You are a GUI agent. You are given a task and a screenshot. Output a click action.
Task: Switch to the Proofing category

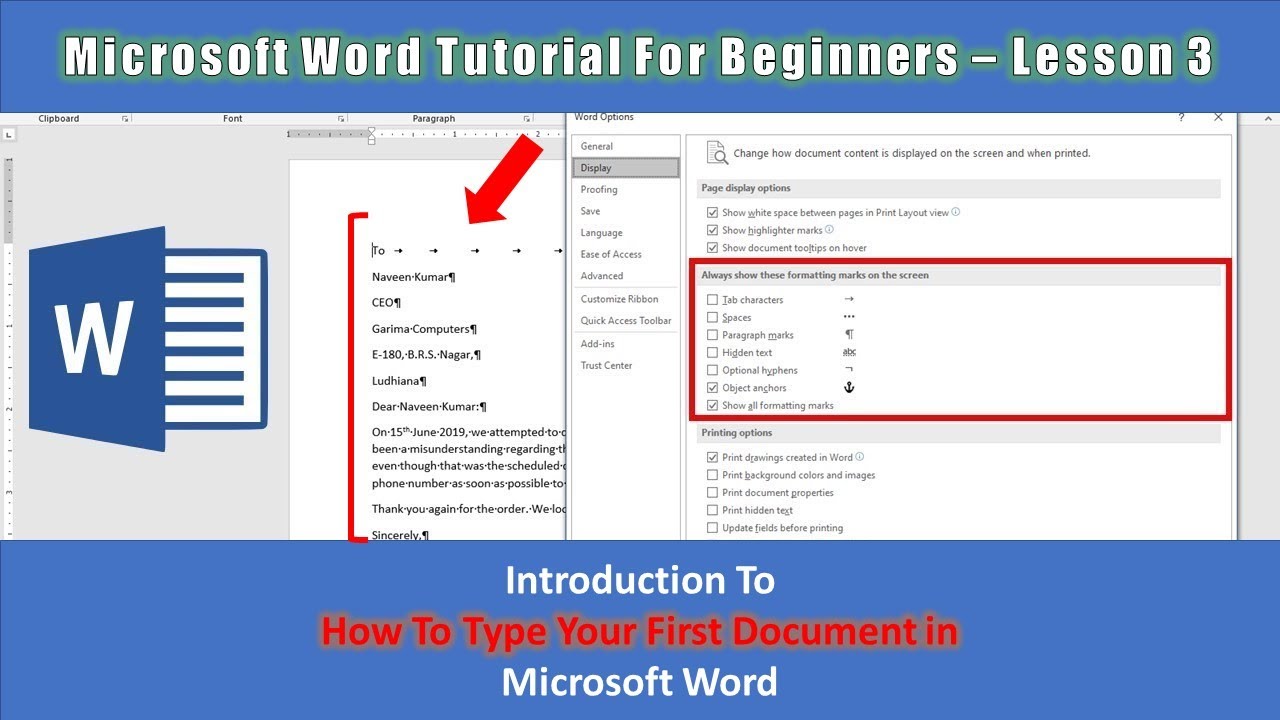599,189
